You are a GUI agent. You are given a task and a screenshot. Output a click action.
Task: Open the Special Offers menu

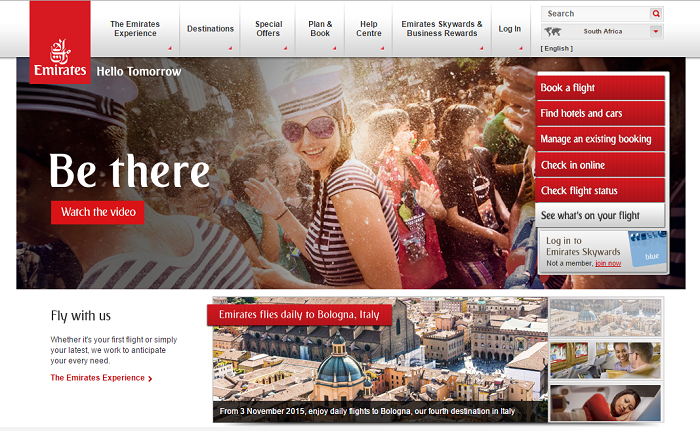click(x=268, y=29)
